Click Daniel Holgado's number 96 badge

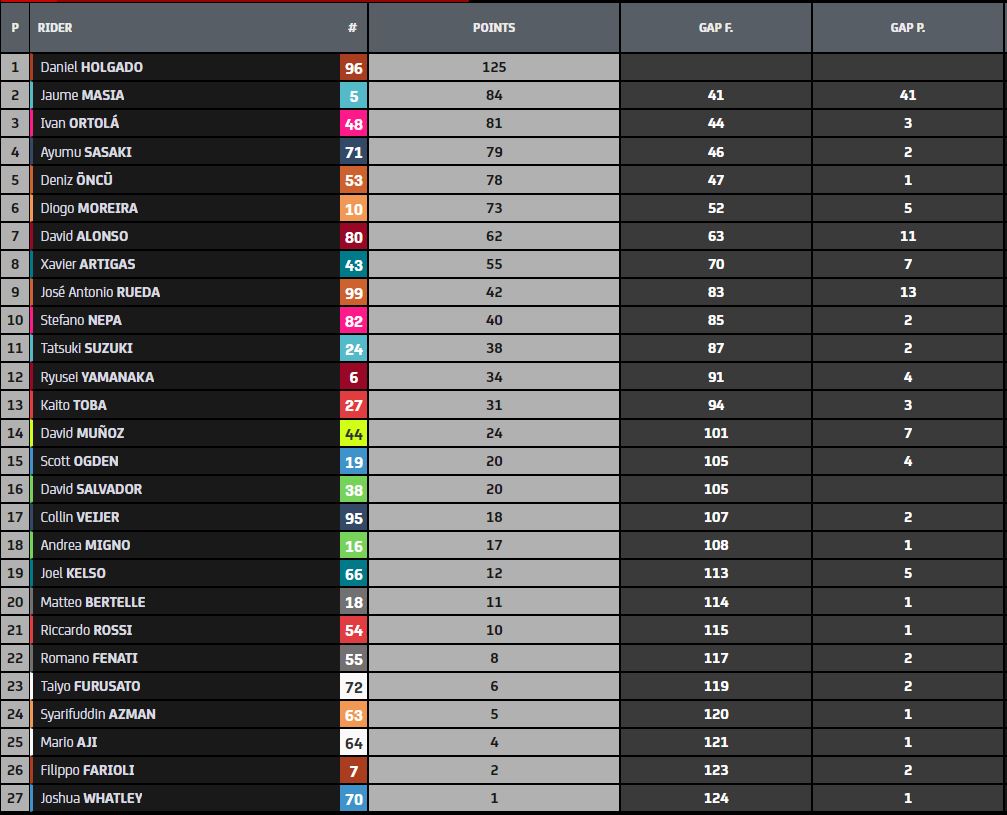[x=353, y=68]
